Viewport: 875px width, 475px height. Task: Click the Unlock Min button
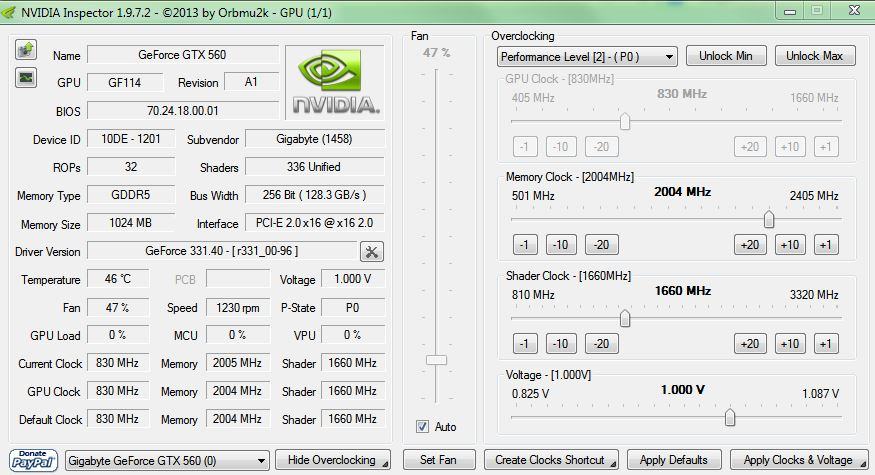coord(725,56)
